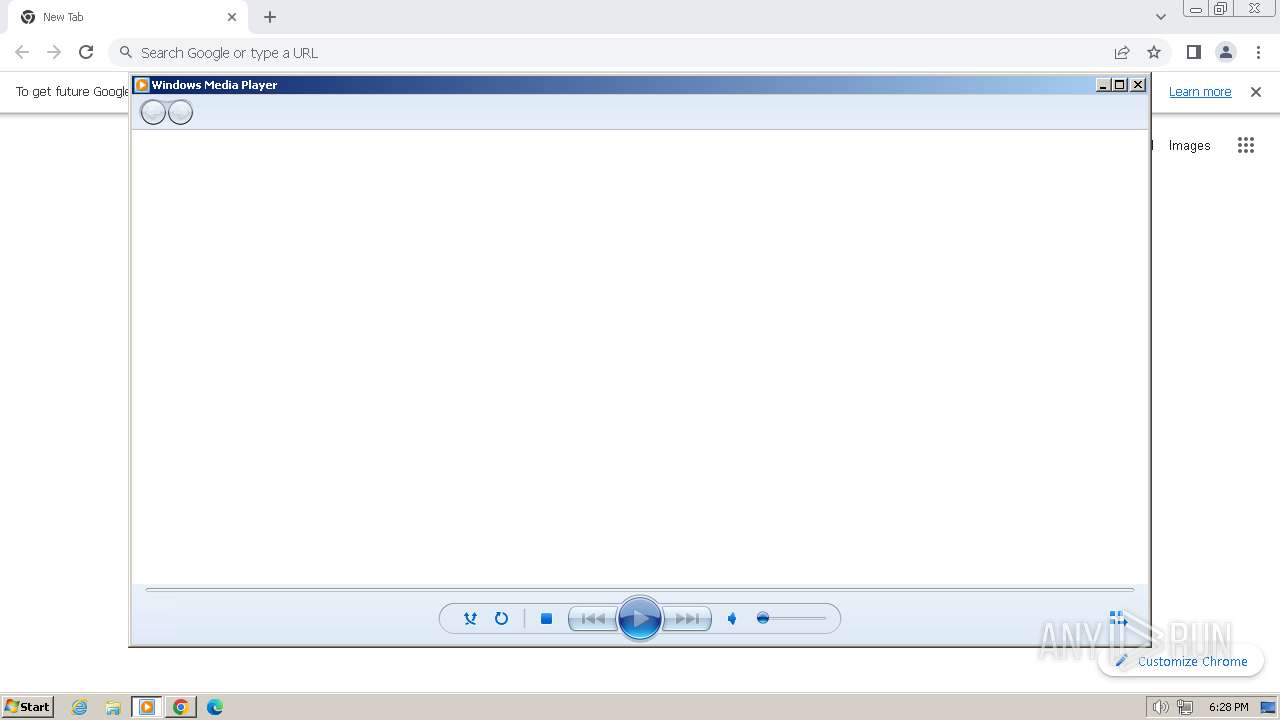Adjust the Media Player volume slider
The image size is (1280, 720).
pos(791,619)
